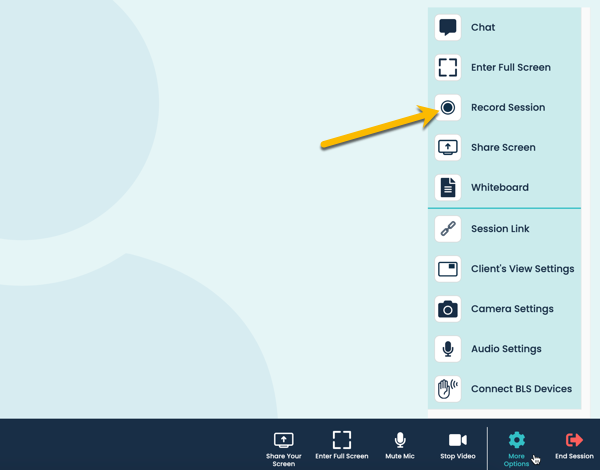
Task: Open the Chat speech bubble icon
Action: tap(448, 27)
